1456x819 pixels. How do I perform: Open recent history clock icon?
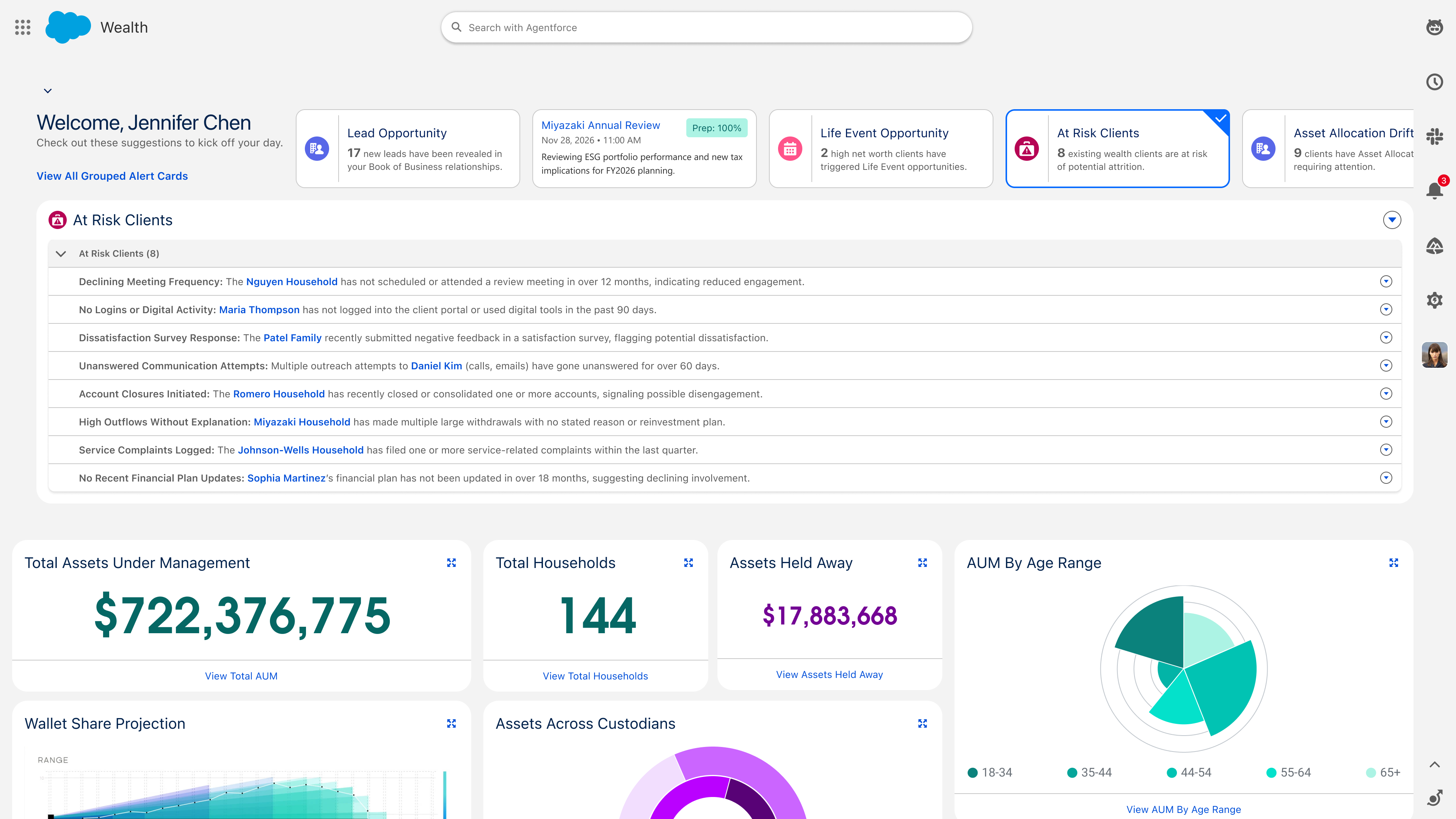pyautogui.click(x=1434, y=82)
